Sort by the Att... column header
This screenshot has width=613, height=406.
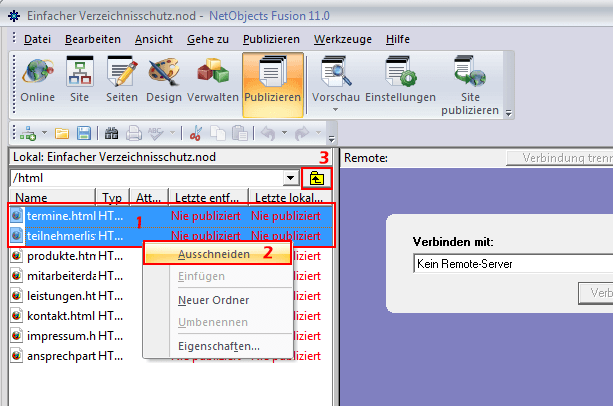[149, 197]
